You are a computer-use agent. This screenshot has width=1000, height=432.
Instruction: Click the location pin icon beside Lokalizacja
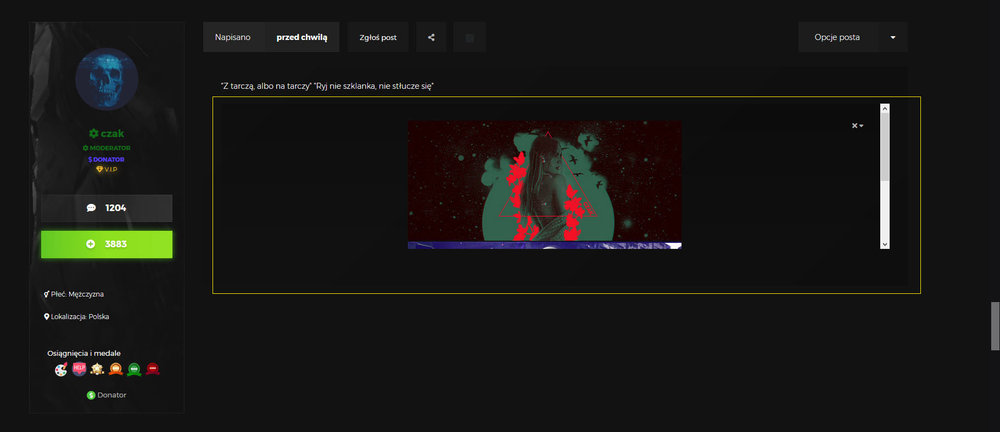(x=47, y=317)
